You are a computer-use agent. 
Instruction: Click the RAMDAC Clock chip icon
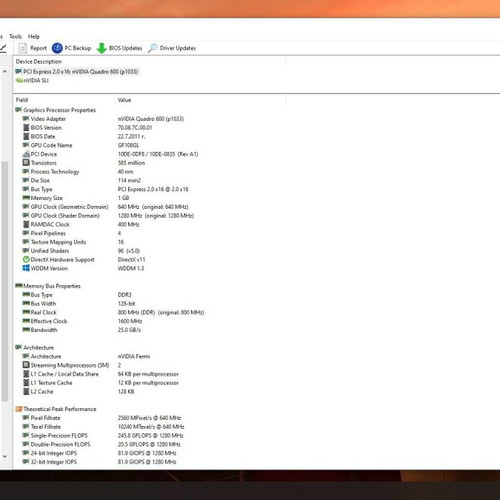coord(26,224)
